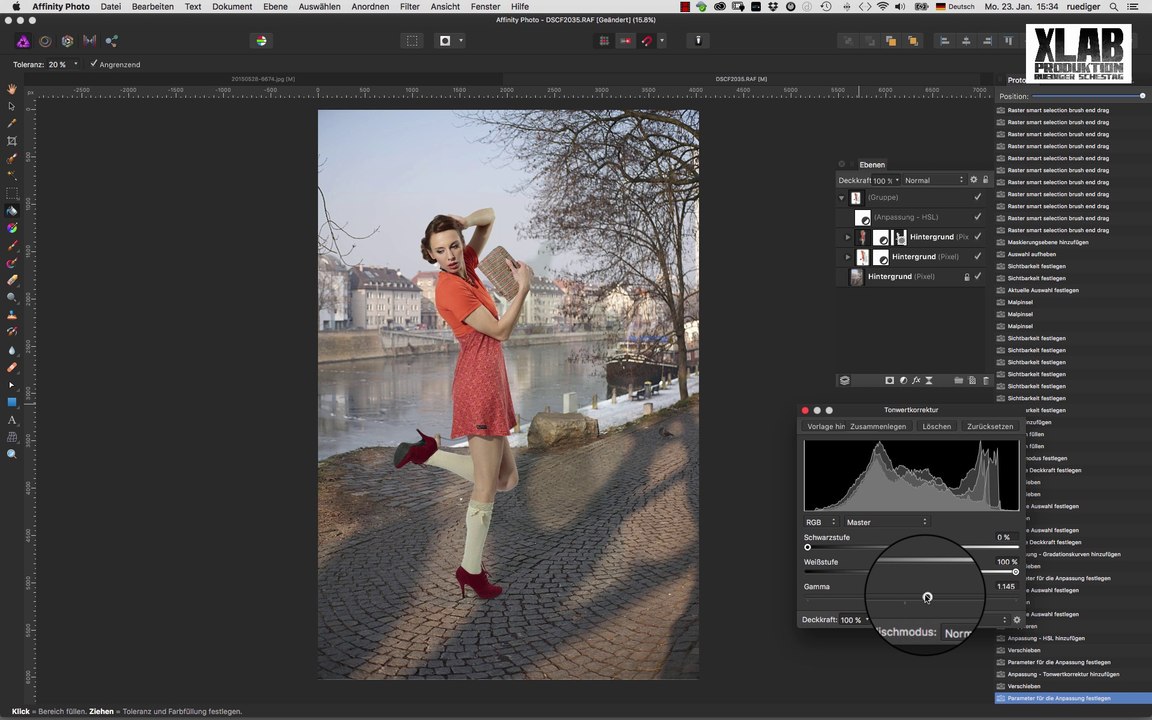Toggle visibility of the Anpassung - HSL layer
The height and width of the screenshot is (720, 1152).
977,217
